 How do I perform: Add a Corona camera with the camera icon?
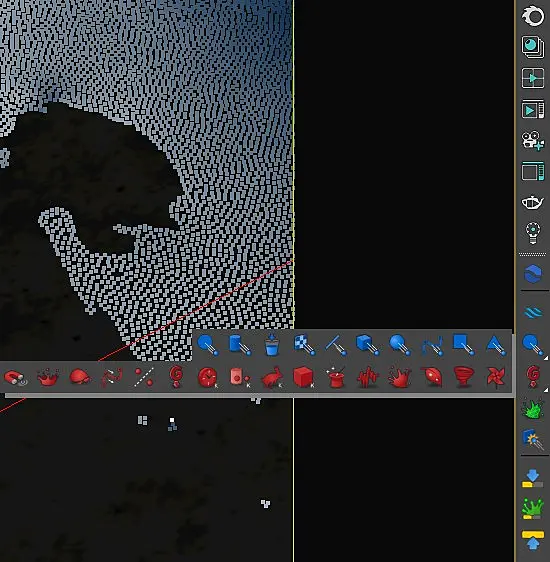533,140
